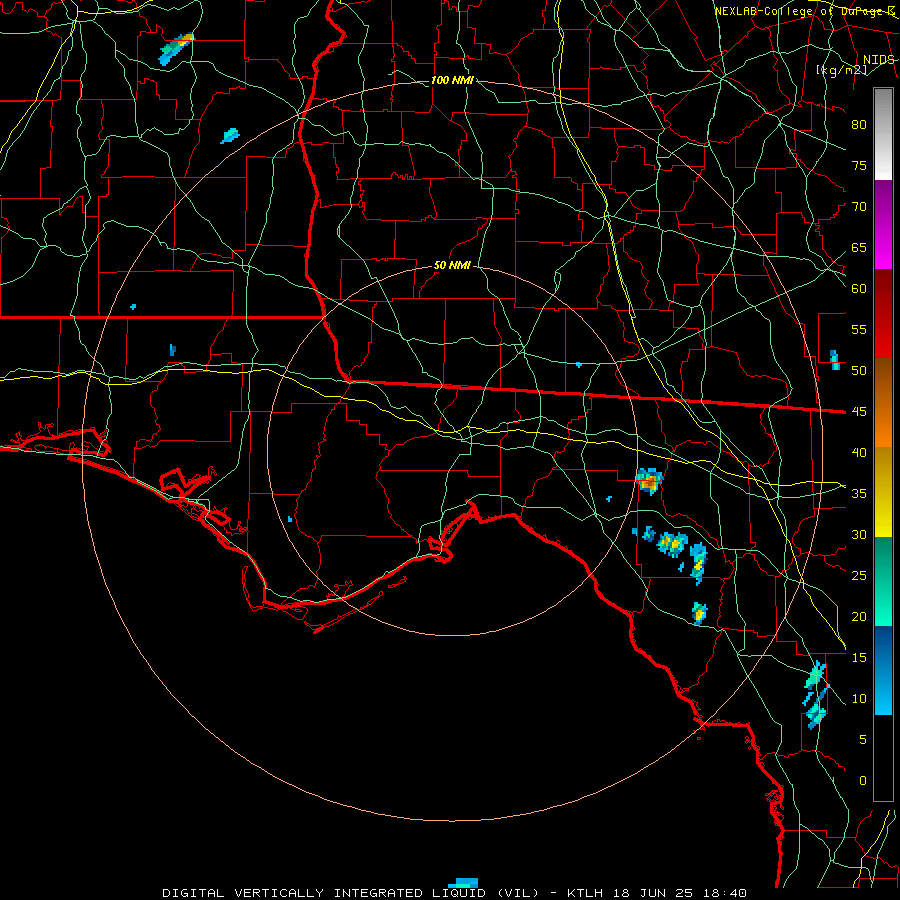Click the scale value "30"
Viewport: 900px width, 900px height.
pos(859,534)
